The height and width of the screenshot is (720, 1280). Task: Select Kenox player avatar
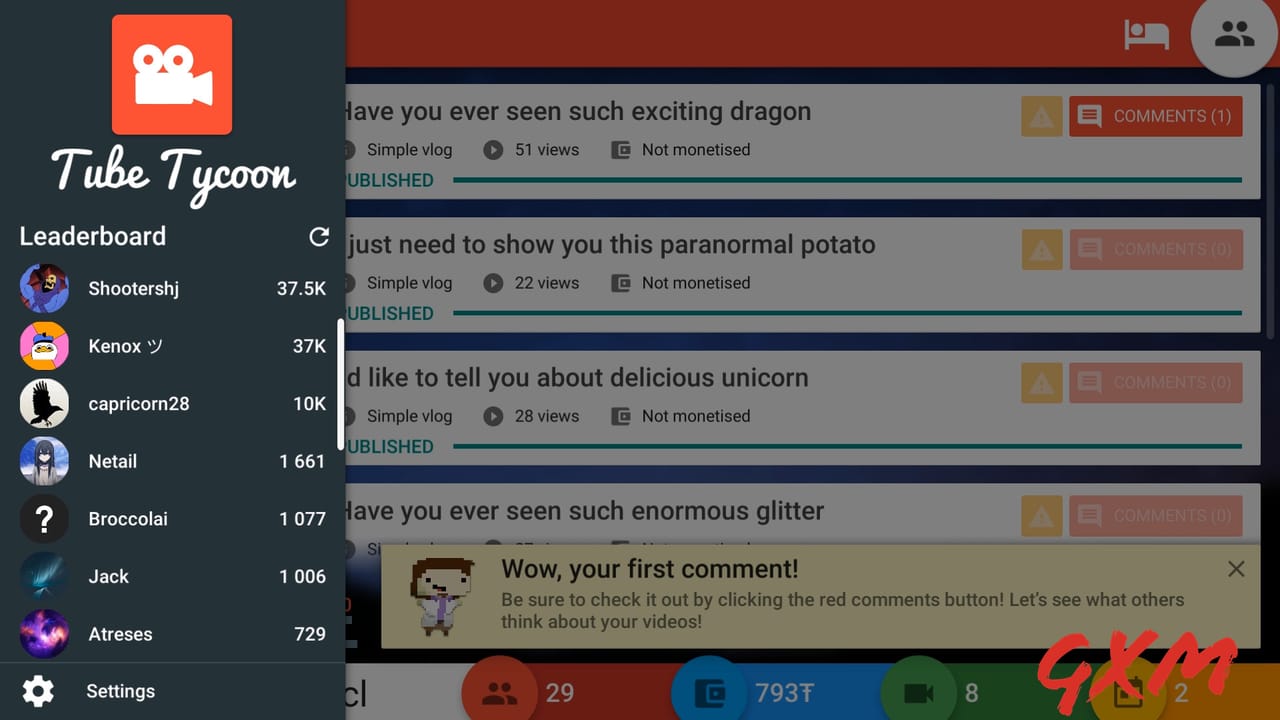pyautogui.click(x=44, y=346)
